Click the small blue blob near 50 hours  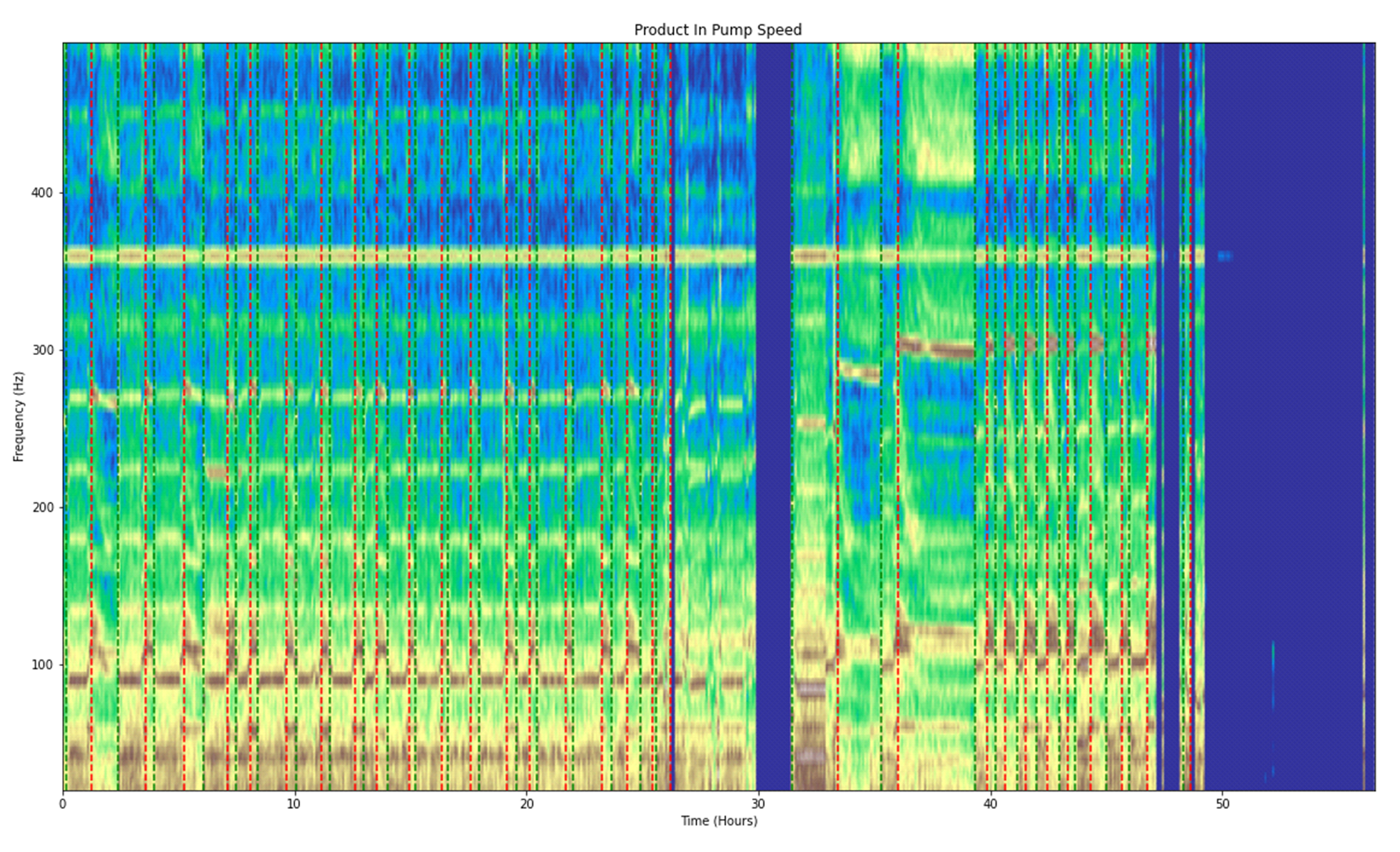point(1224,256)
